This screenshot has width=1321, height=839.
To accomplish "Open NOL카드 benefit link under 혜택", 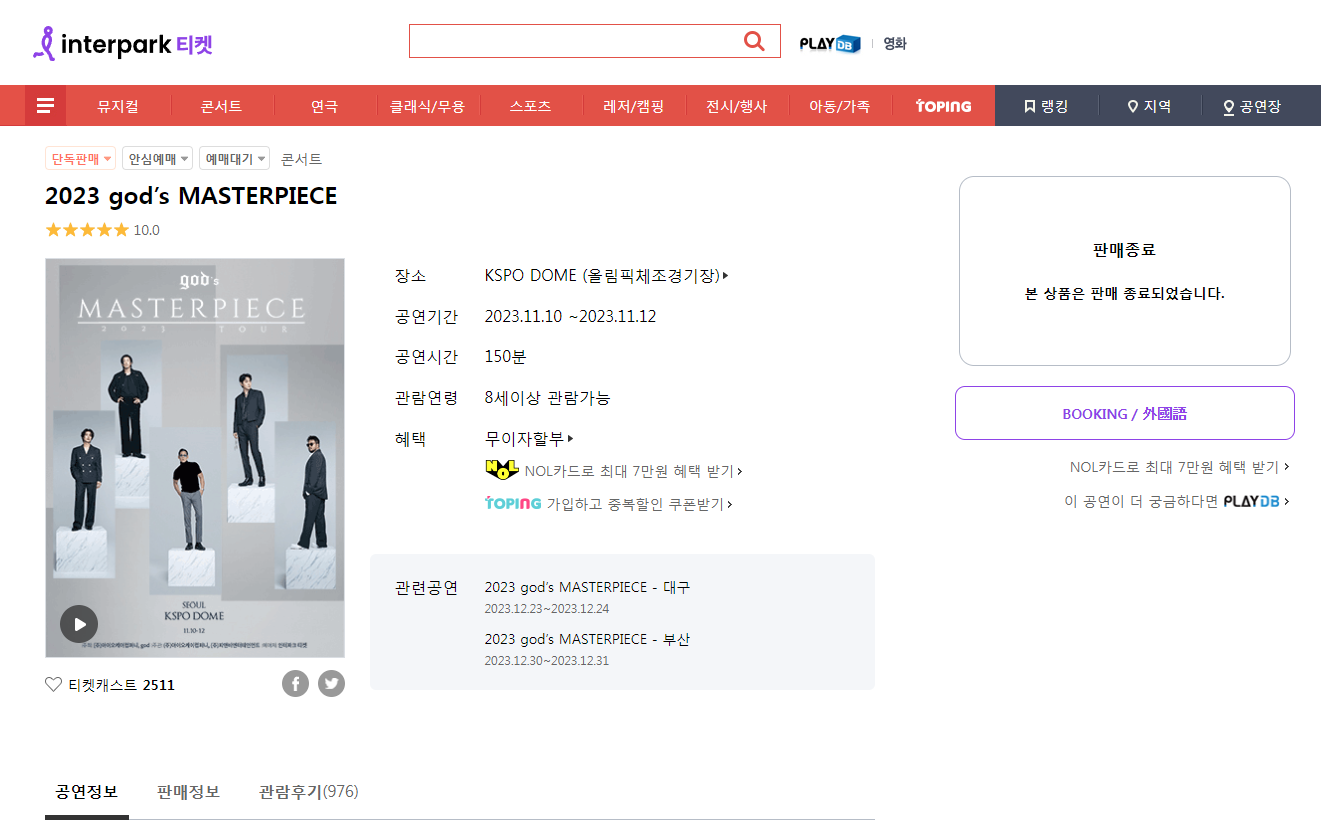I will pyautogui.click(x=633, y=470).
